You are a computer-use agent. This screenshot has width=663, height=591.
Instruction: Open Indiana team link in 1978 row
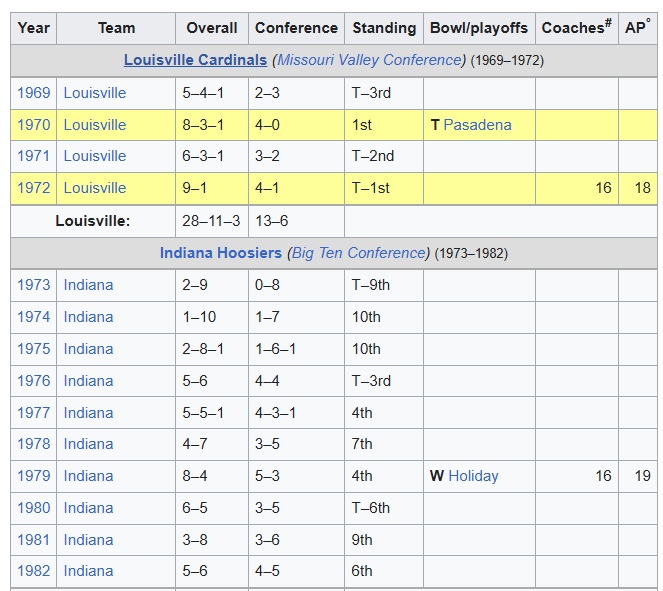[x=88, y=444]
